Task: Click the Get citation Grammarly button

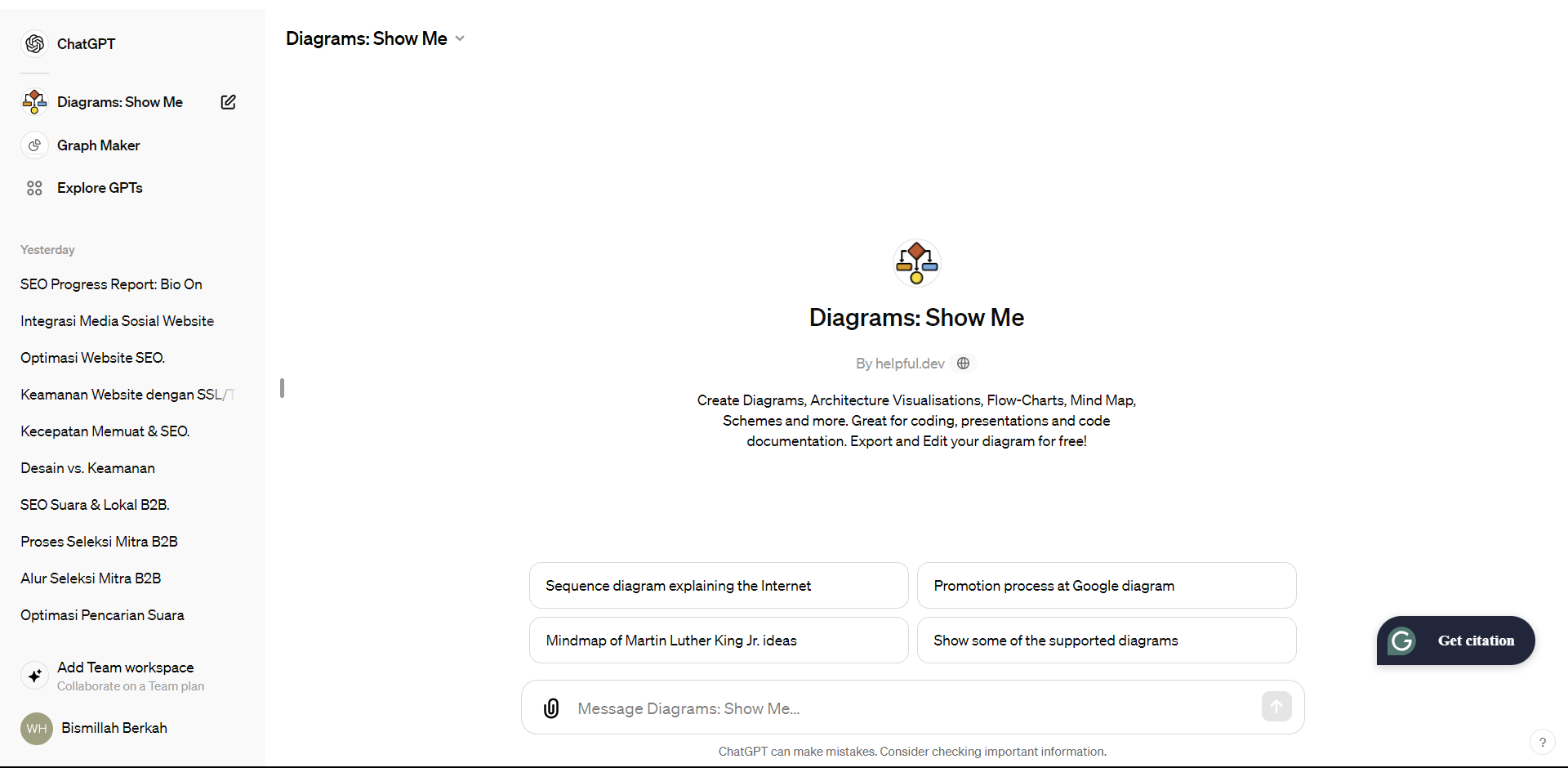Action: tap(1455, 641)
